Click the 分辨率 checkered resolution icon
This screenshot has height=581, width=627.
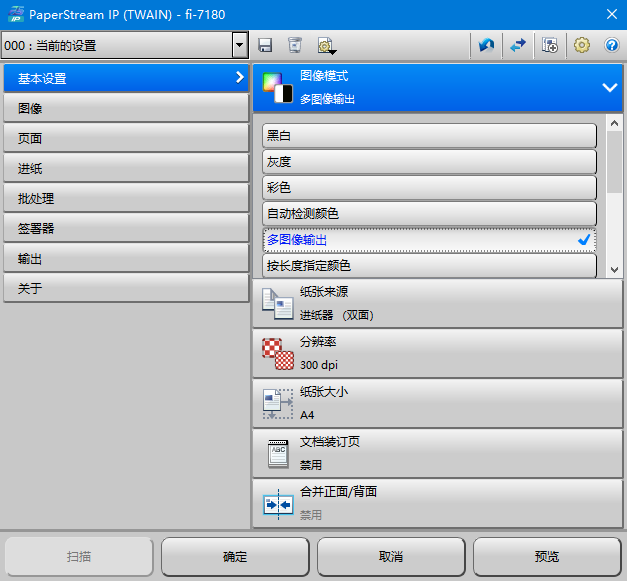click(278, 354)
